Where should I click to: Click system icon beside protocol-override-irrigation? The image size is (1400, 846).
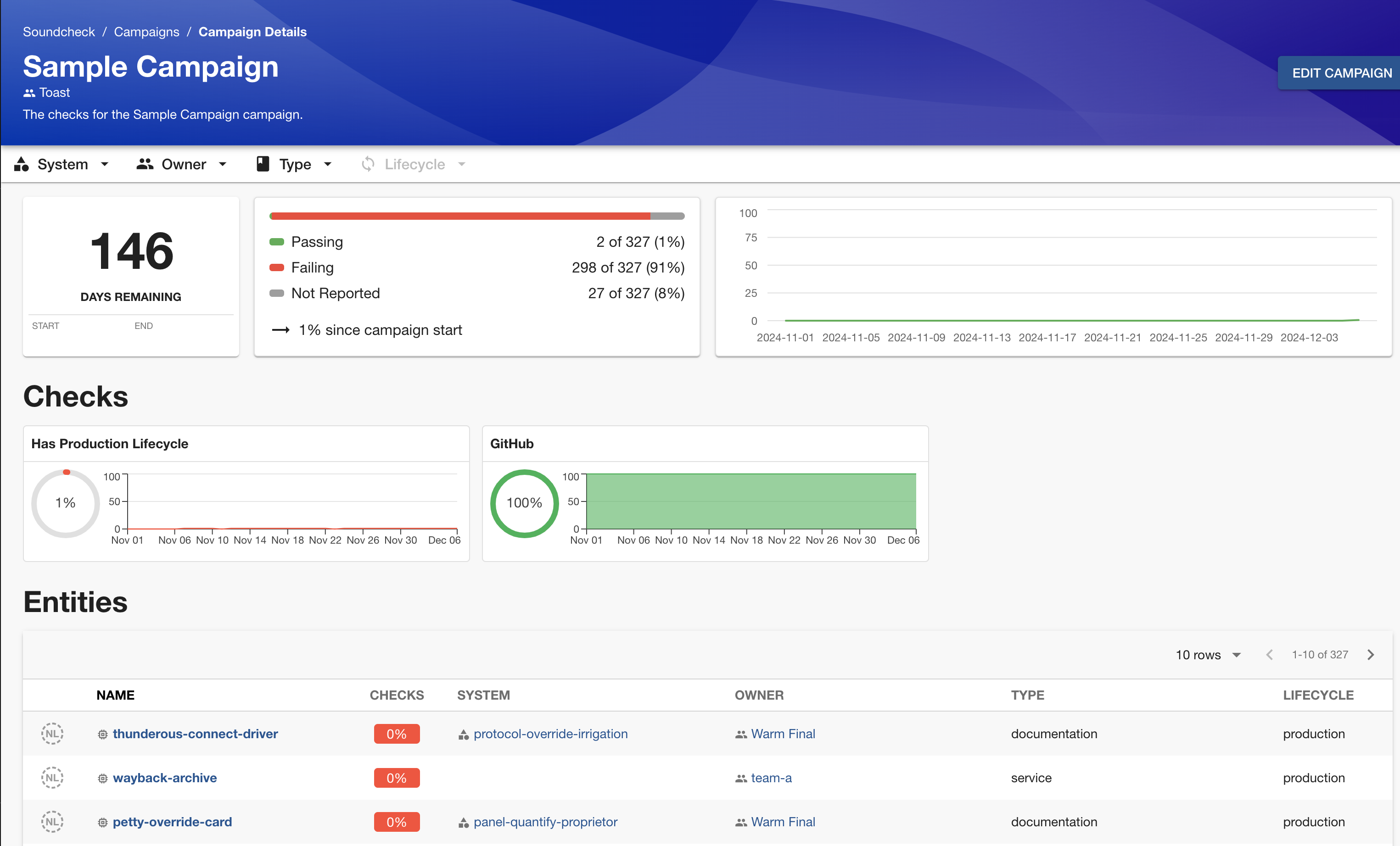464,735
